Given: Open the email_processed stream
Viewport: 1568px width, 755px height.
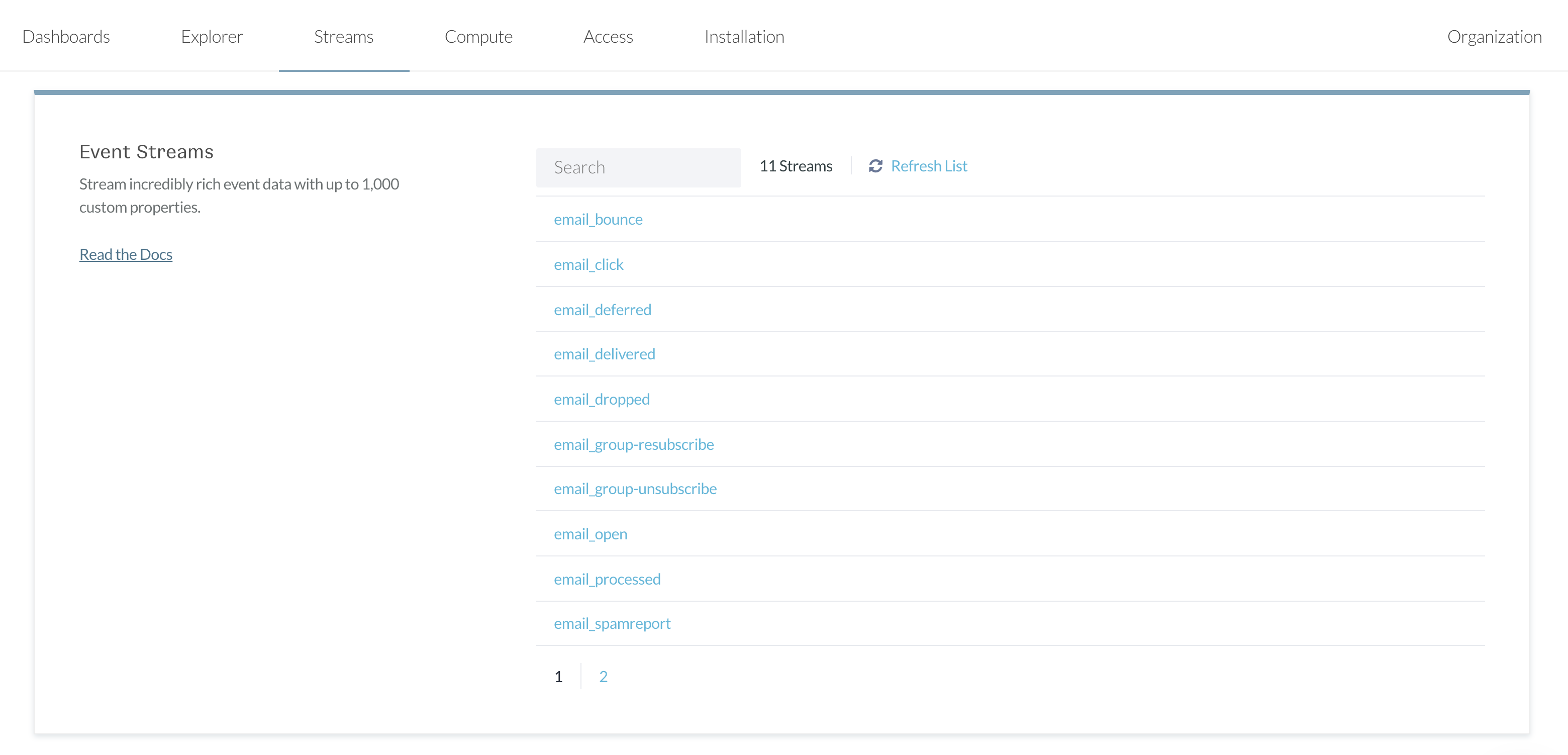Looking at the screenshot, I should pyautogui.click(x=607, y=578).
